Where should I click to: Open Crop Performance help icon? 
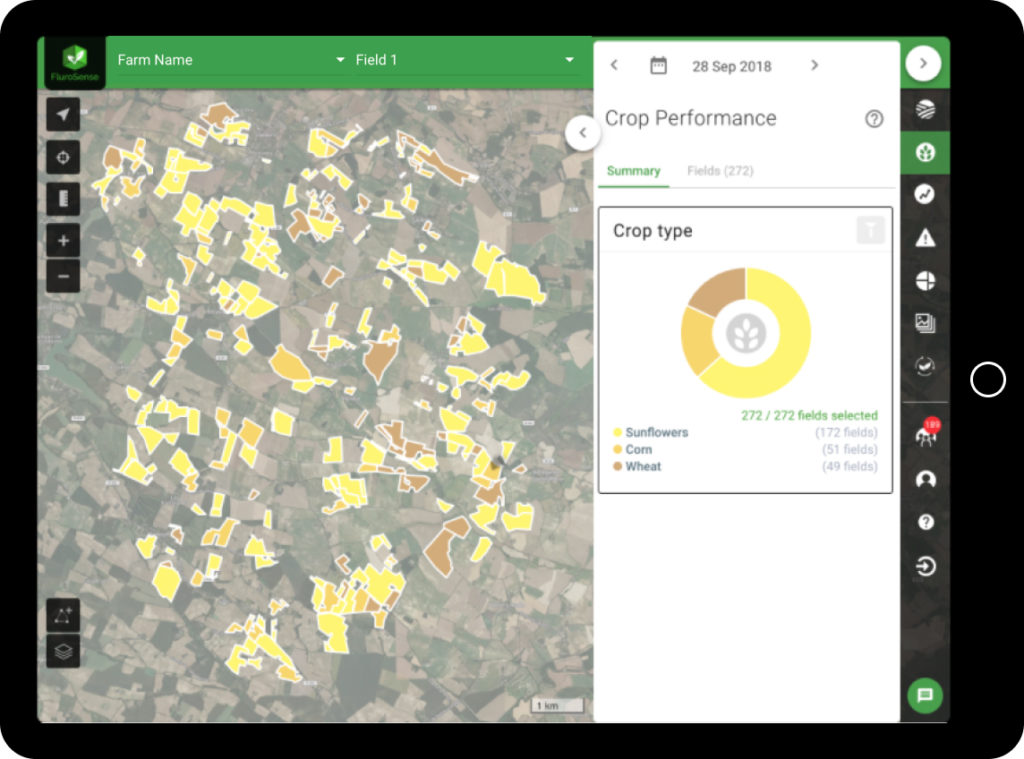(x=874, y=119)
